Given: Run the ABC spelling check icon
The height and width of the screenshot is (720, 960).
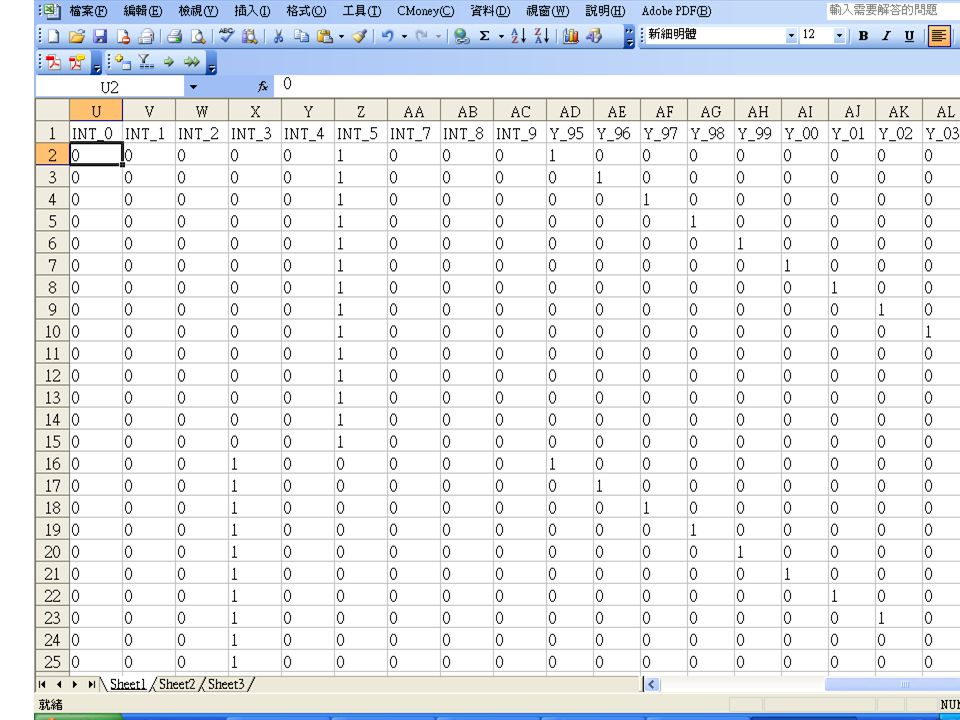Looking at the screenshot, I should [227, 36].
